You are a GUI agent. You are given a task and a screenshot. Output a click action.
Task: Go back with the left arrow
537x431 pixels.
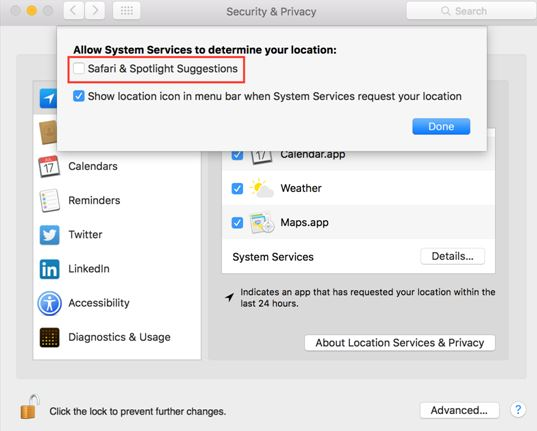[74, 11]
